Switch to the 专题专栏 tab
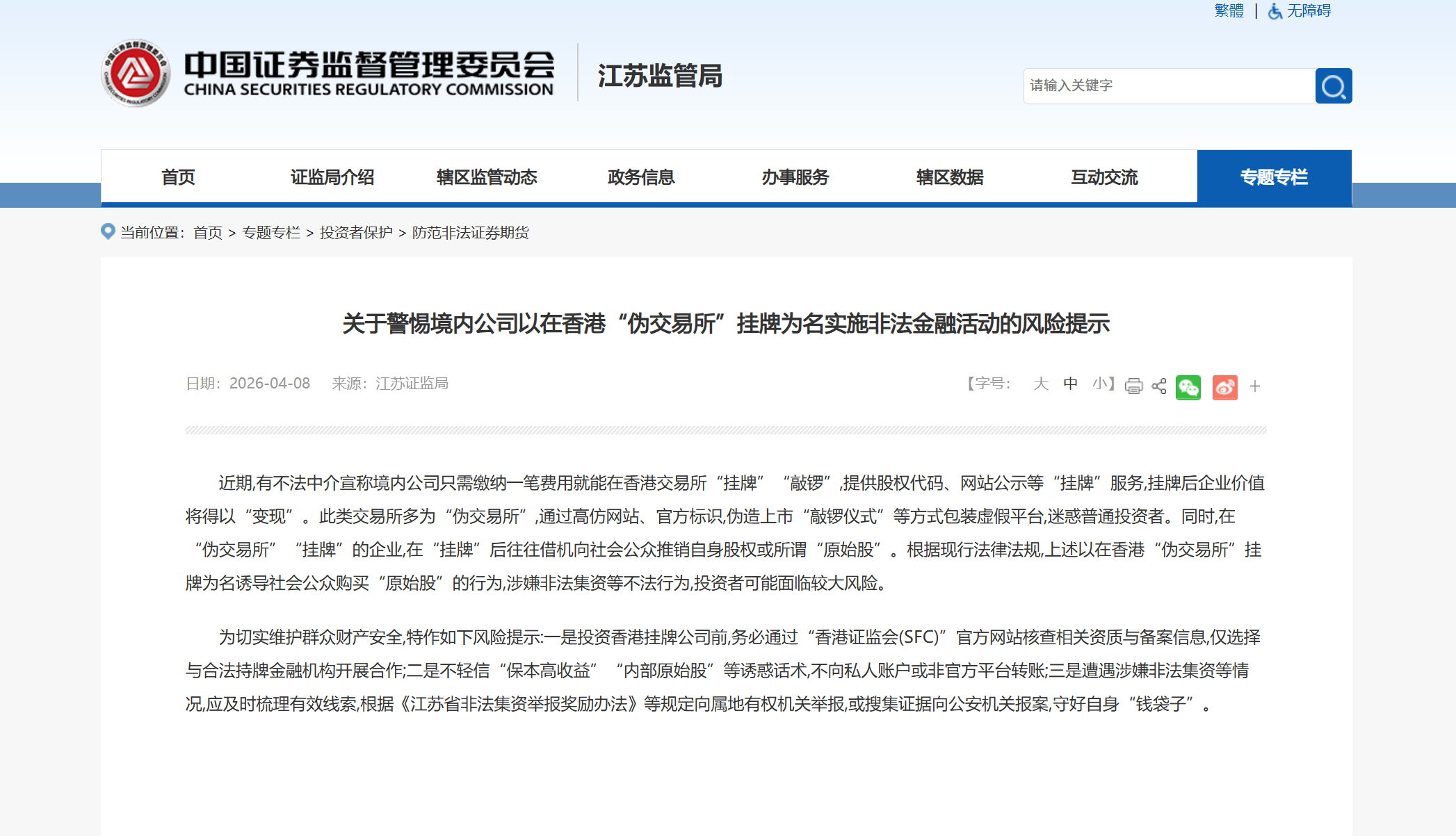Image resolution: width=1456 pixels, height=836 pixels. [x=1274, y=177]
